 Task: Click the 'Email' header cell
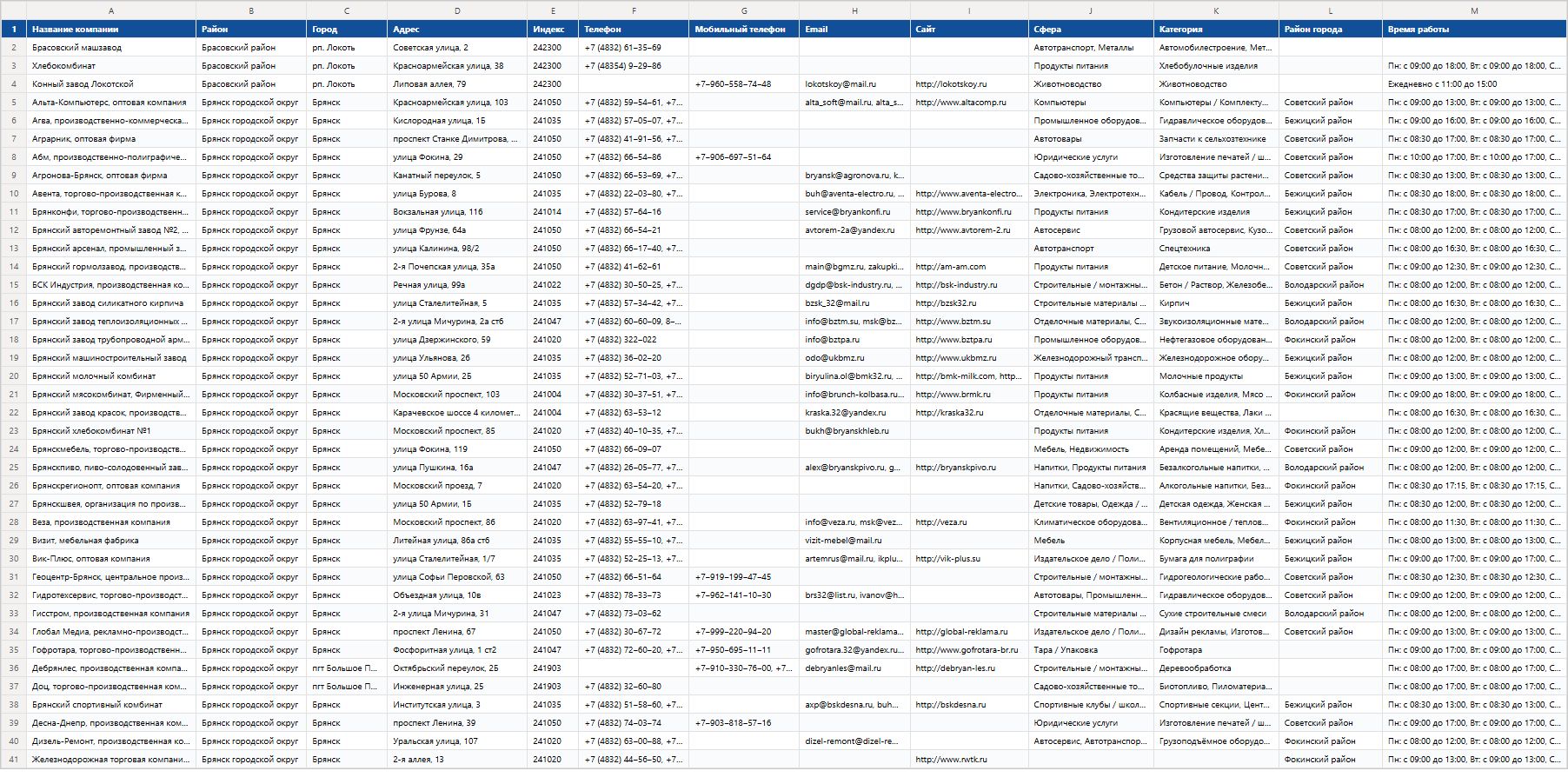tap(854, 29)
